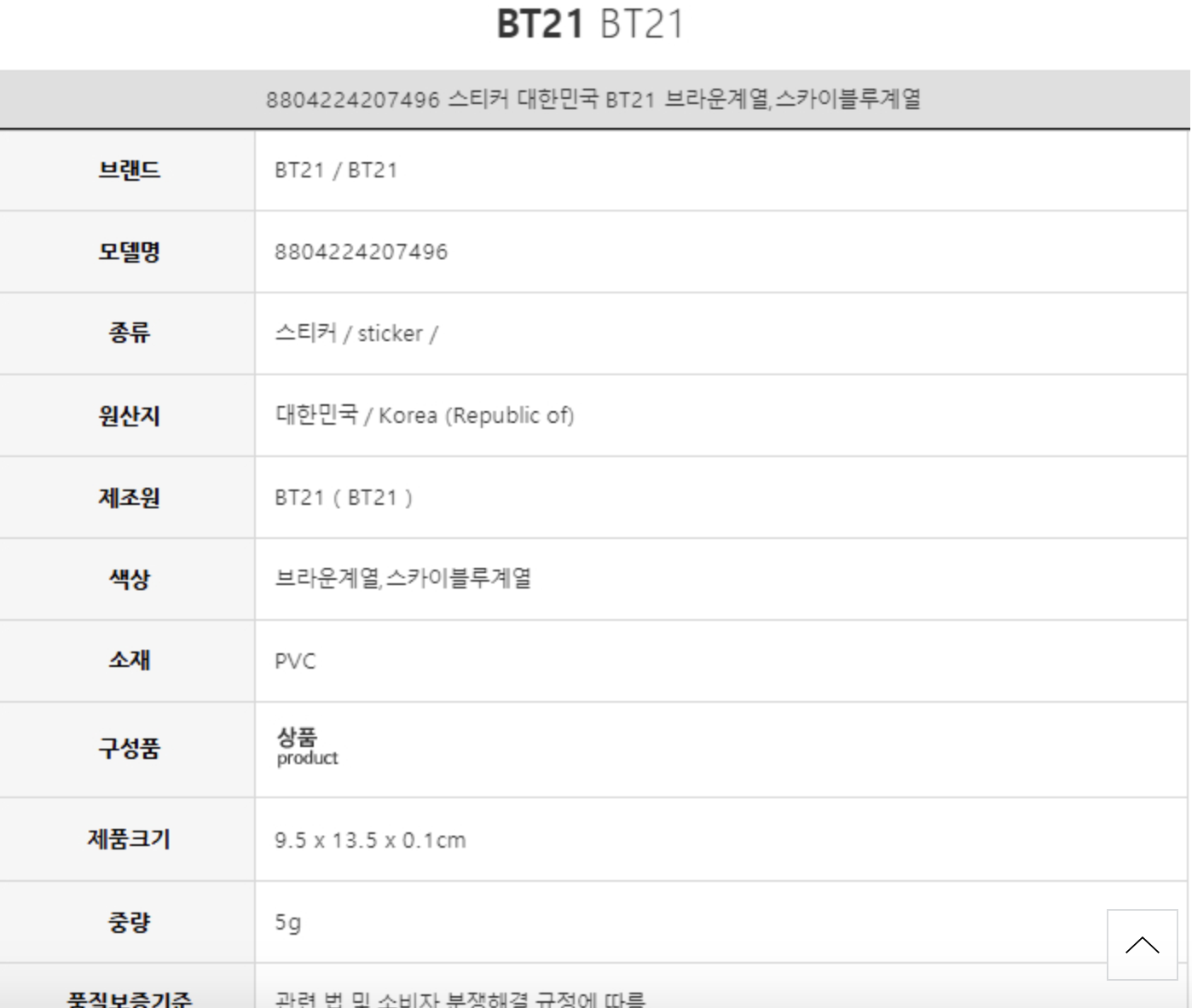Viewport: 1192px width, 1008px height.
Task: Click the 스티커 / sticker value
Action: pos(356,333)
